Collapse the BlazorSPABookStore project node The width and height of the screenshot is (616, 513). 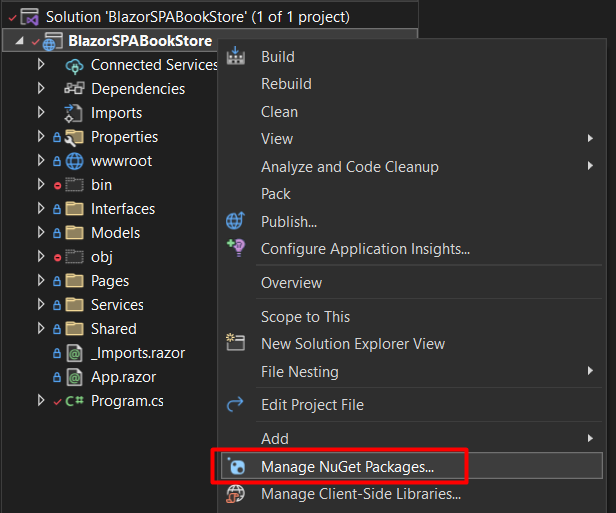point(22,41)
